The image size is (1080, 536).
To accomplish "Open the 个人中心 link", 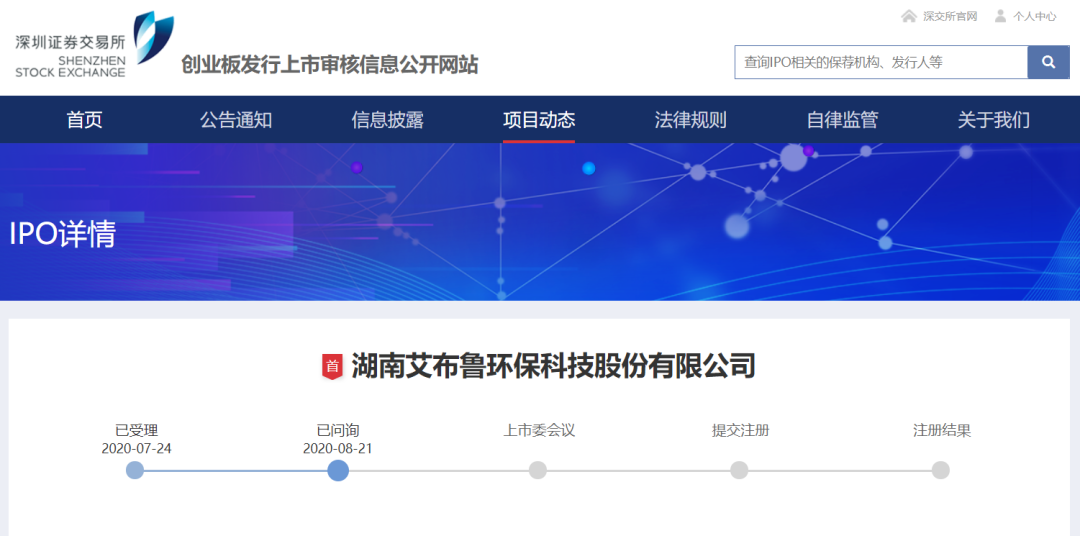I will 1035,17.
